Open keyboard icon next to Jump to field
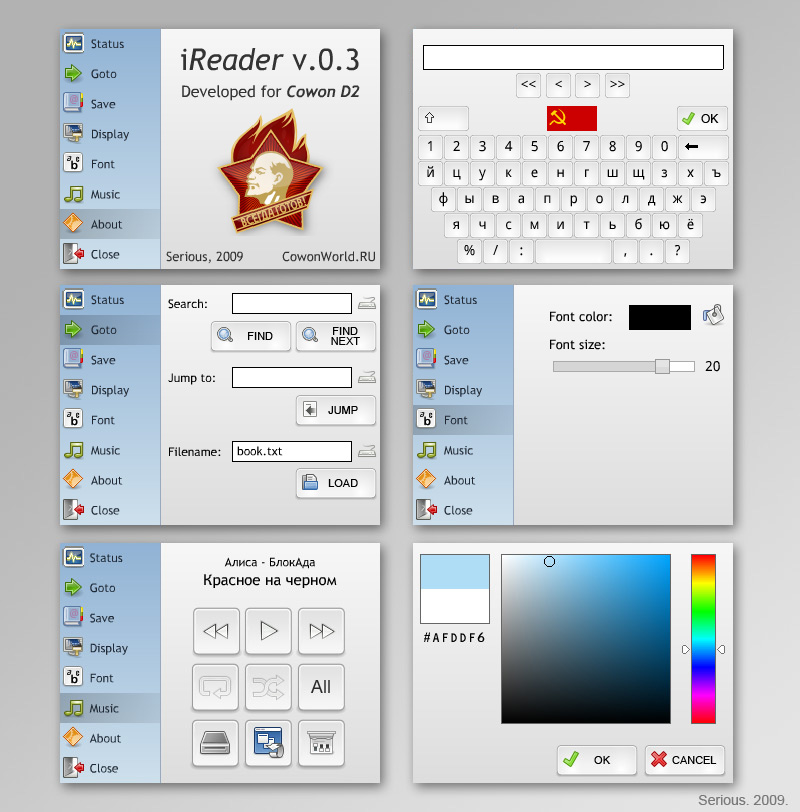Viewport: 800px width, 812px height. (x=367, y=377)
